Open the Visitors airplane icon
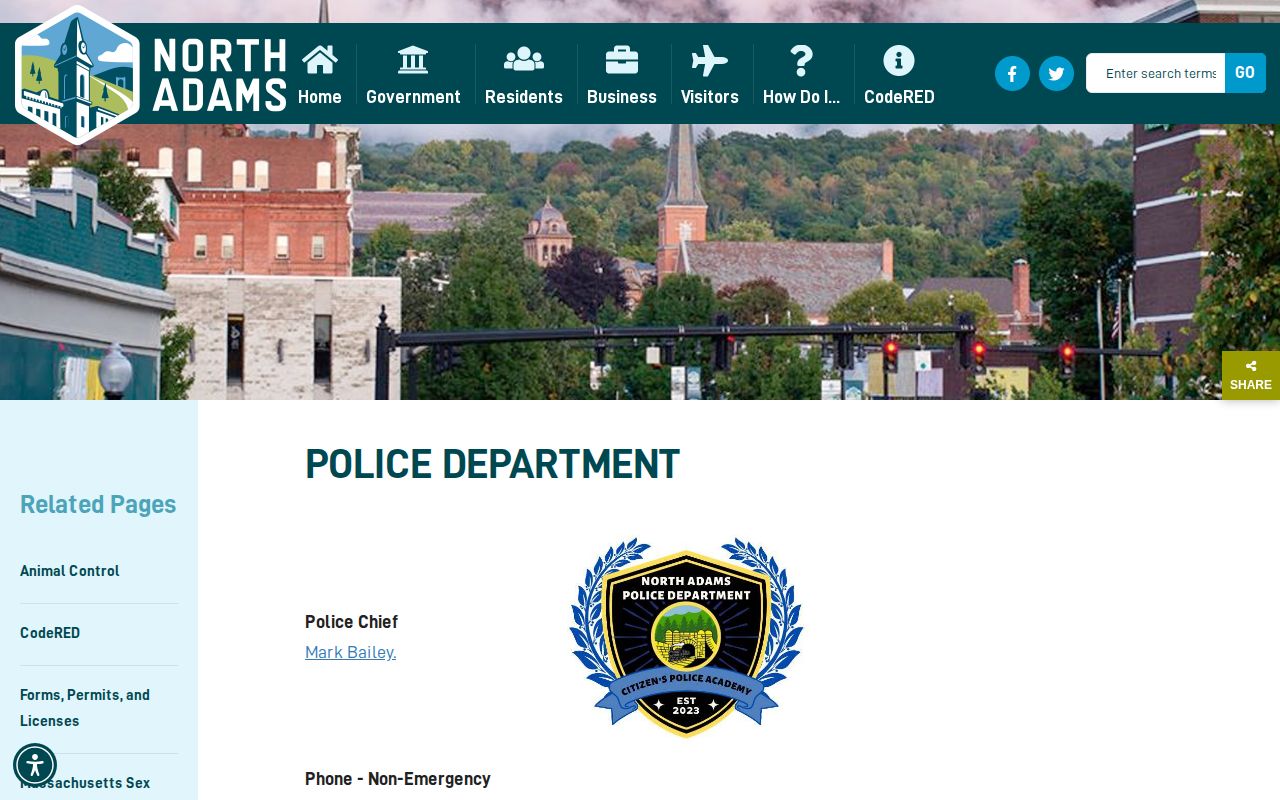1280x800 pixels. pos(710,60)
